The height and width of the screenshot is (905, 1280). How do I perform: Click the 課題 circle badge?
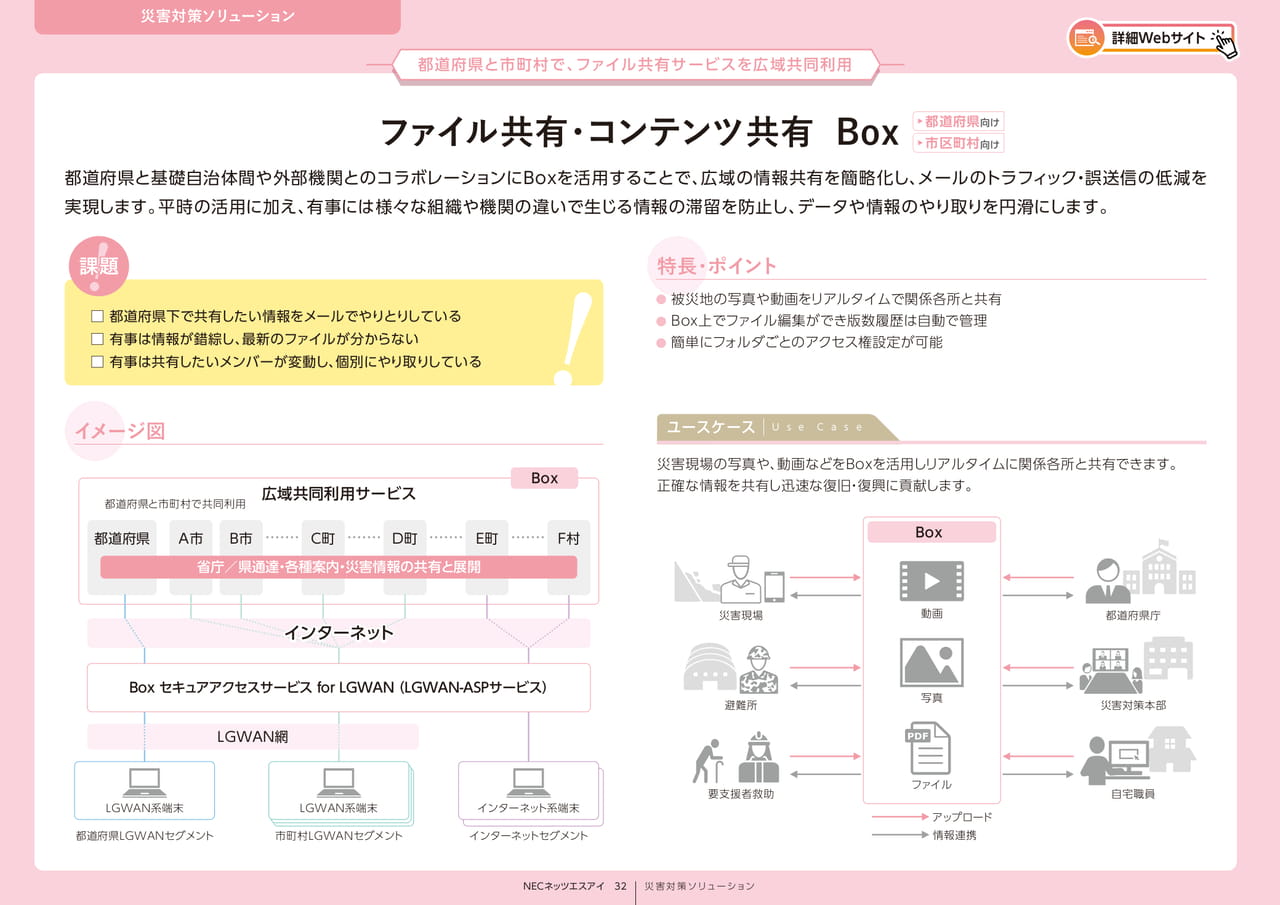[99, 266]
